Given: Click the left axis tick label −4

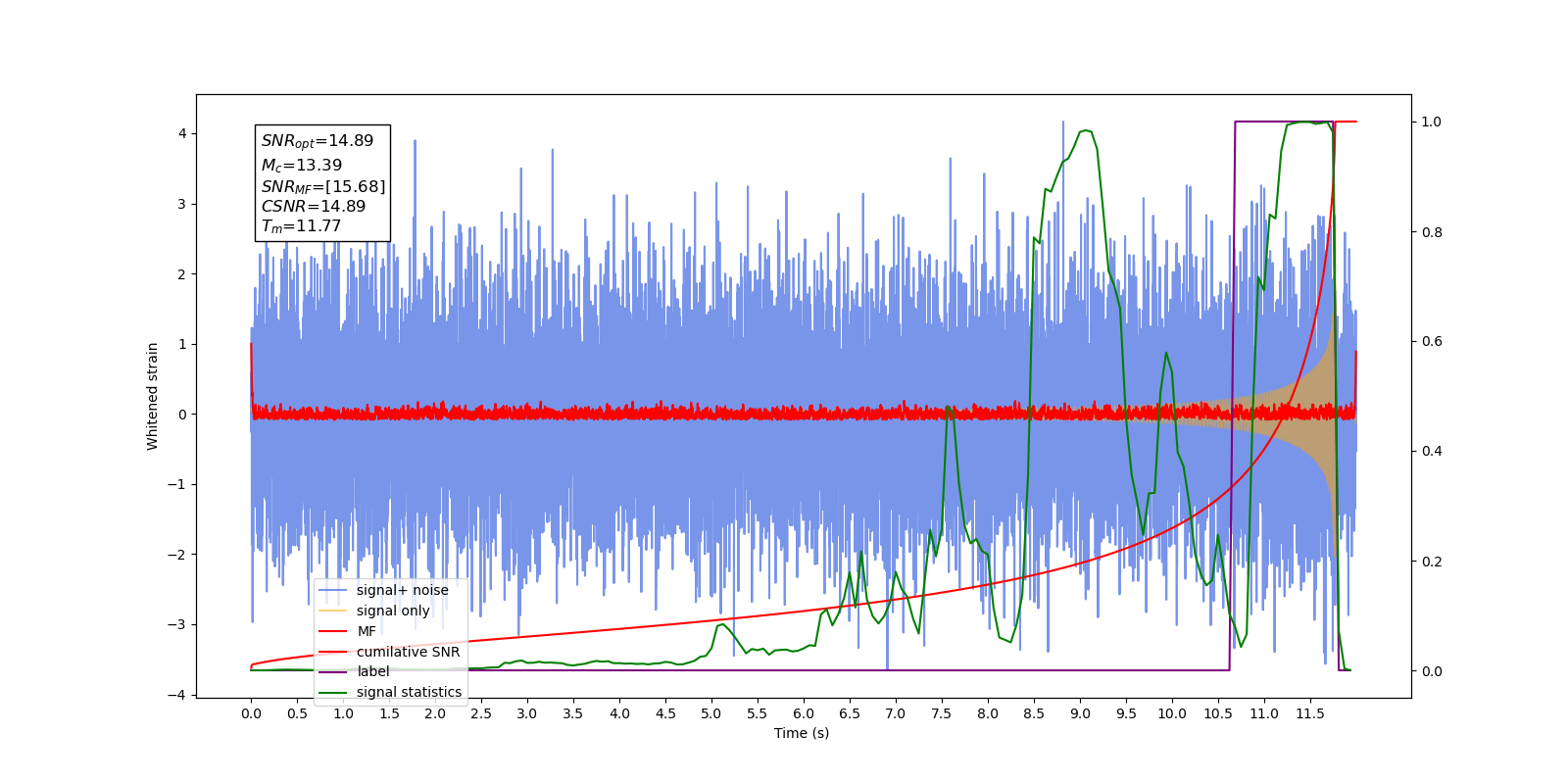Looking at the screenshot, I should 176,695.
